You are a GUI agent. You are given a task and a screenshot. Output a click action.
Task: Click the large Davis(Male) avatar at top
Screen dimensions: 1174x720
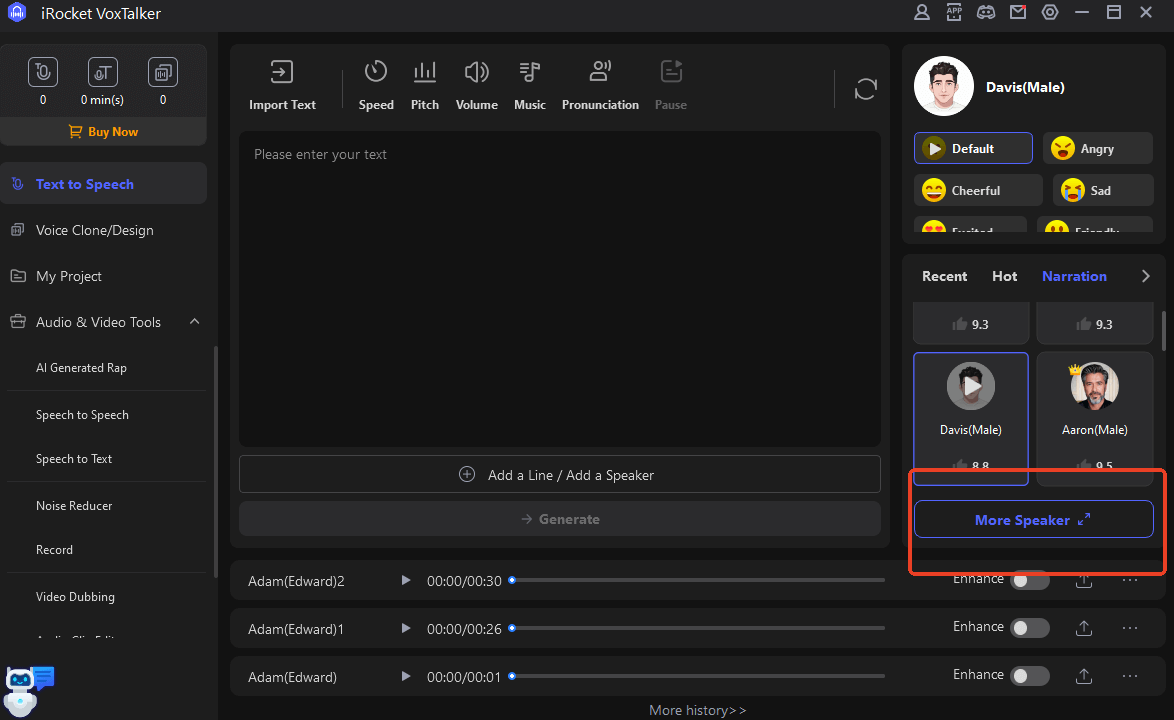[x=944, y=86]
